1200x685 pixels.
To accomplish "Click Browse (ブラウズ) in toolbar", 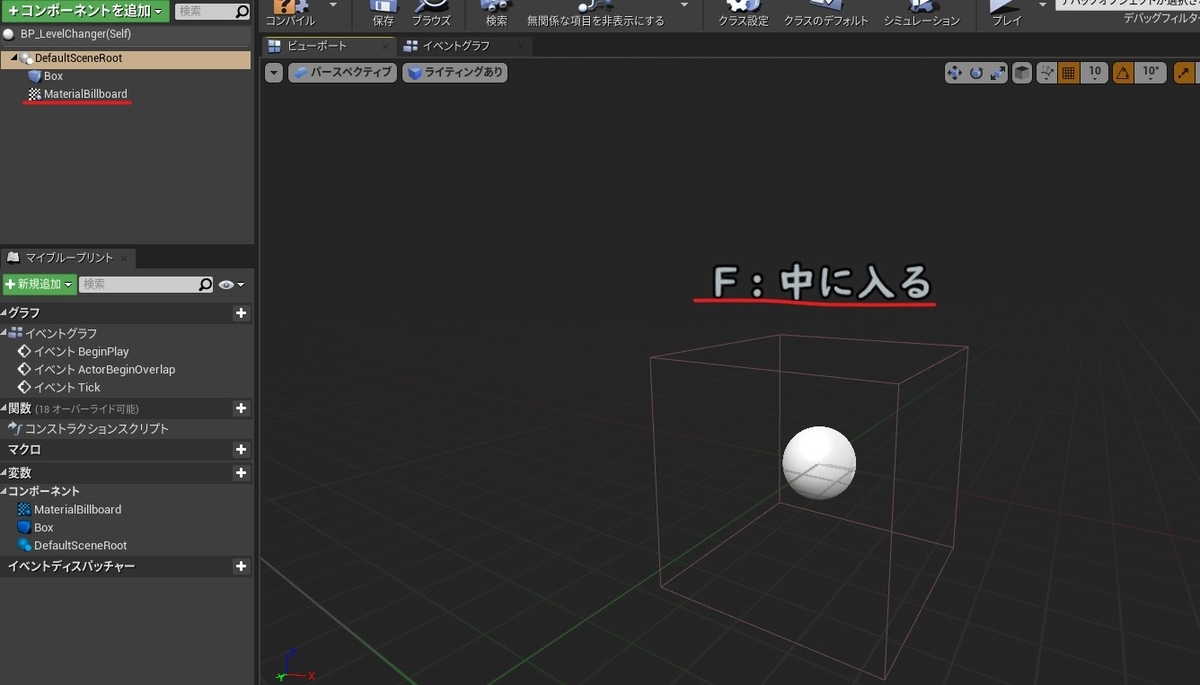I will (432, 14).
